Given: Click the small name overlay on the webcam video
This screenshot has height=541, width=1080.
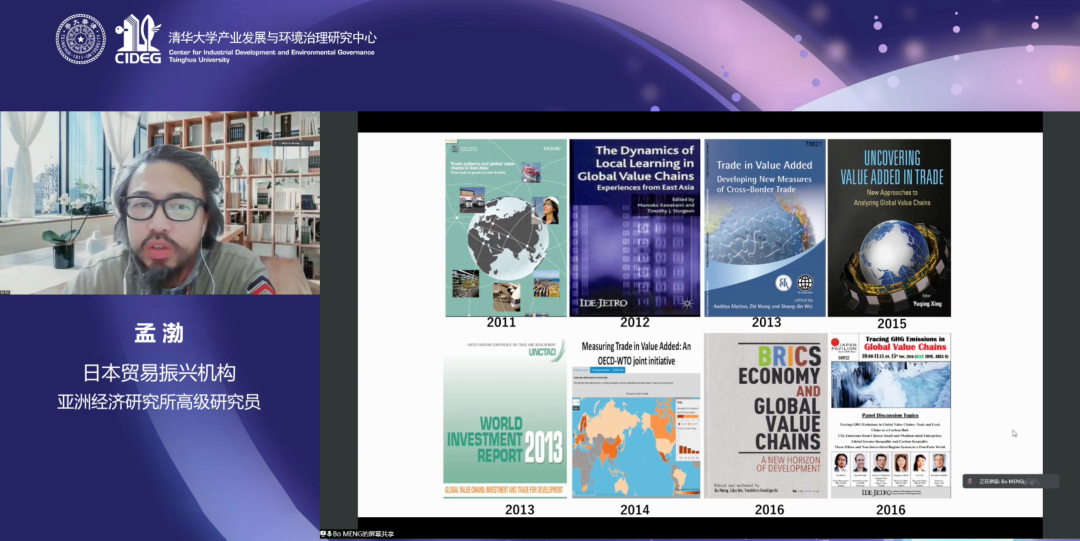Looking at the screenshot, I should [6, 292].
